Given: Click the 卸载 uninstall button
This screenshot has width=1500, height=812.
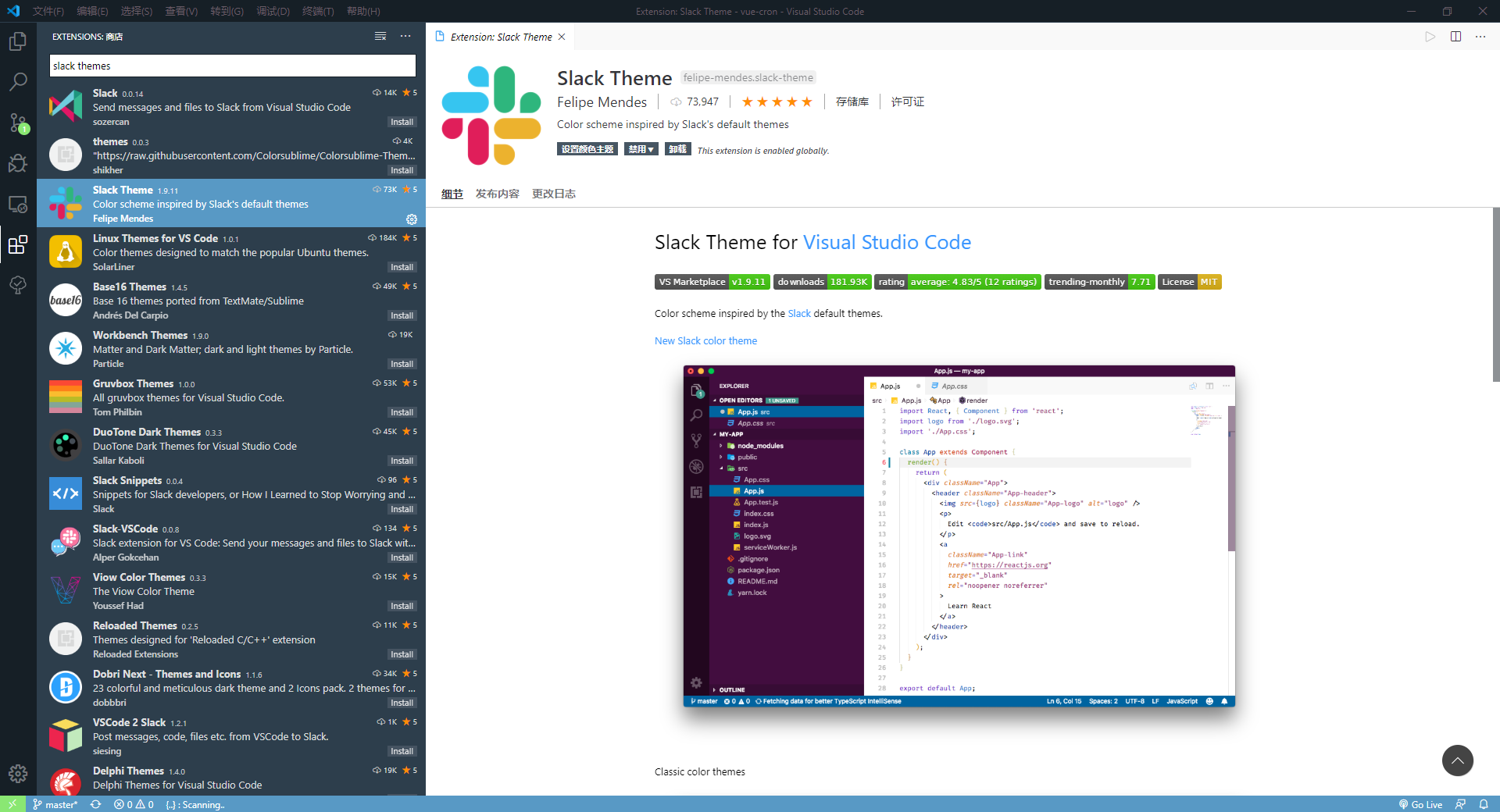Looking at the screenshot, I should 677,149.
